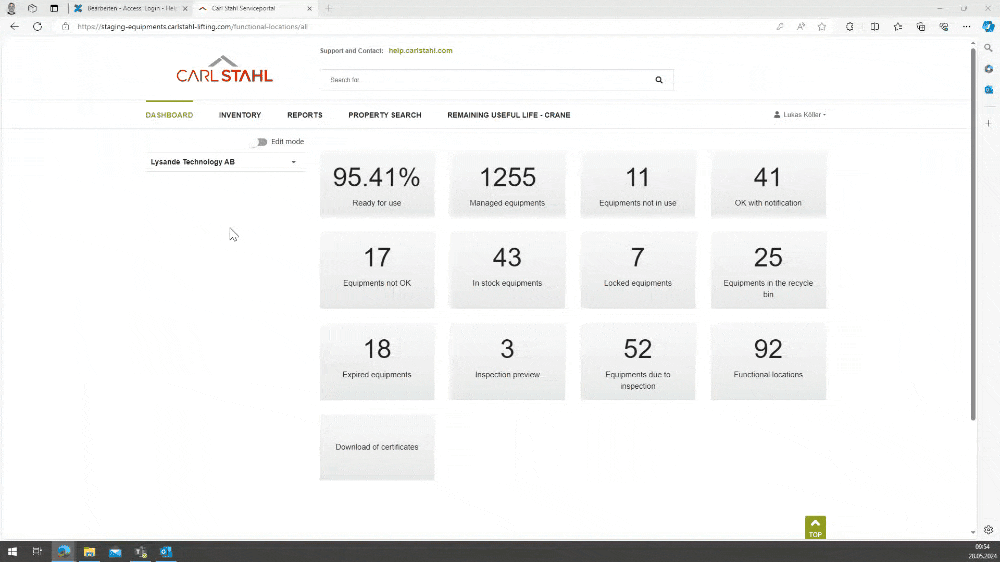
Task: Click the search magnifier icon
Action: tap(659, 80)
